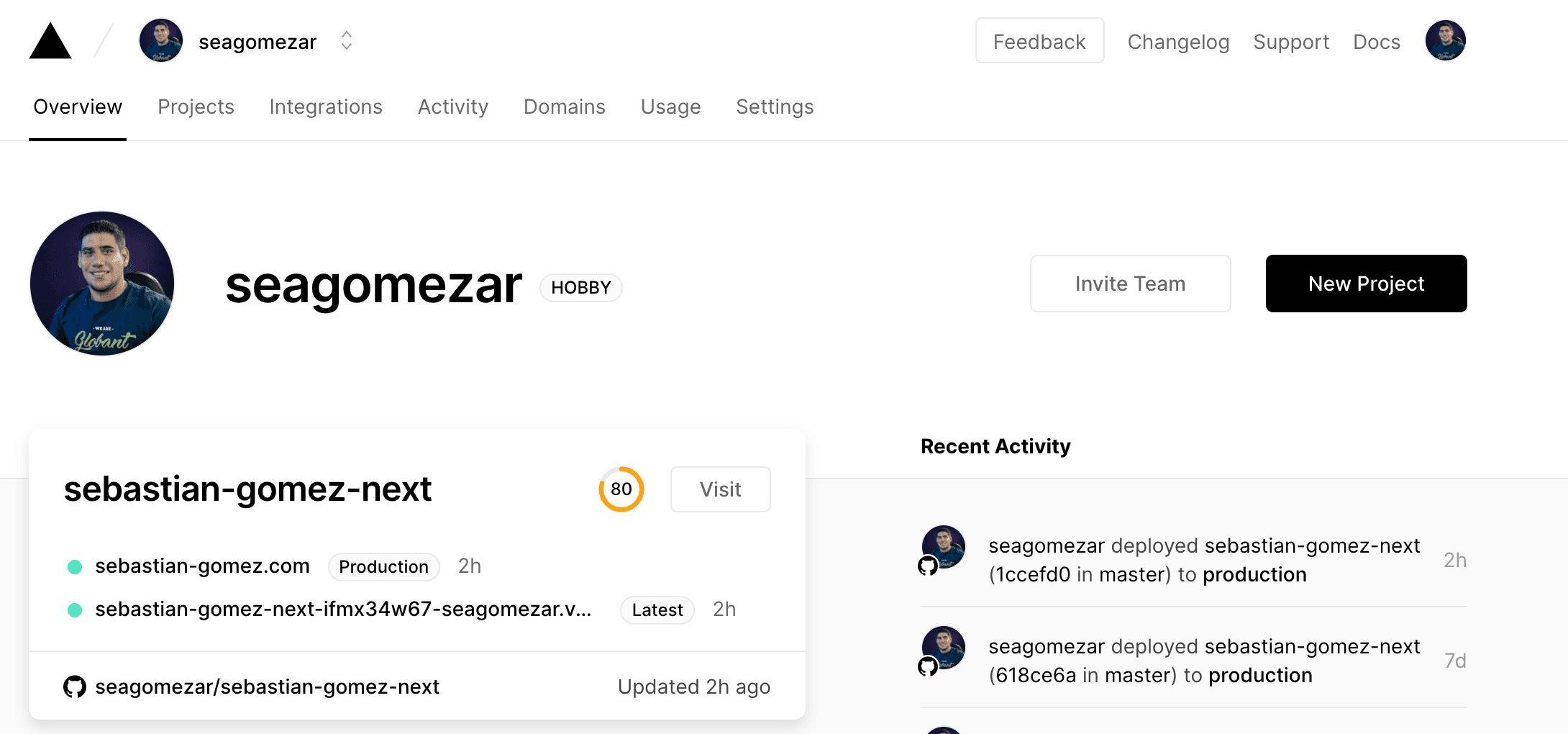
Task: Open the user avatar menu in header
Action: tap(1445, 41)
